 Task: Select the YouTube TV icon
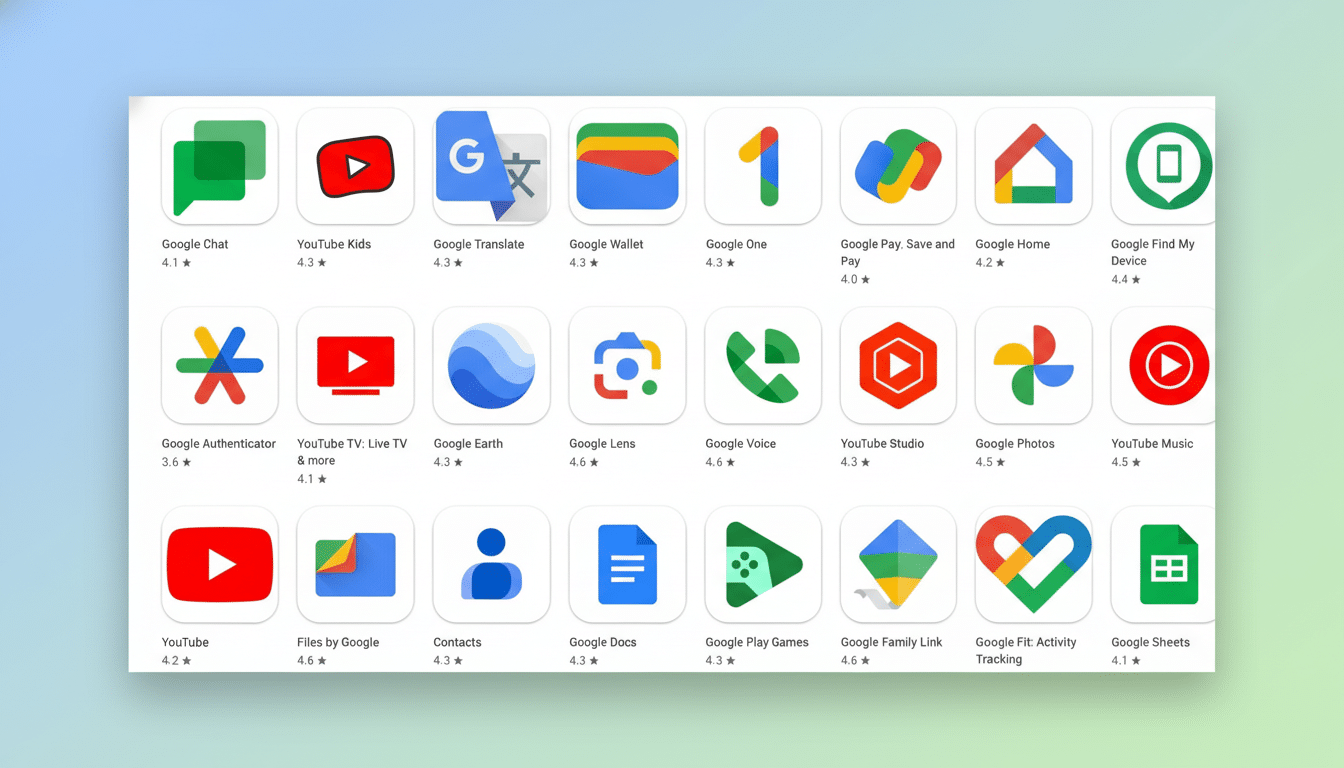pyautogui.click(x=355, y=365)
